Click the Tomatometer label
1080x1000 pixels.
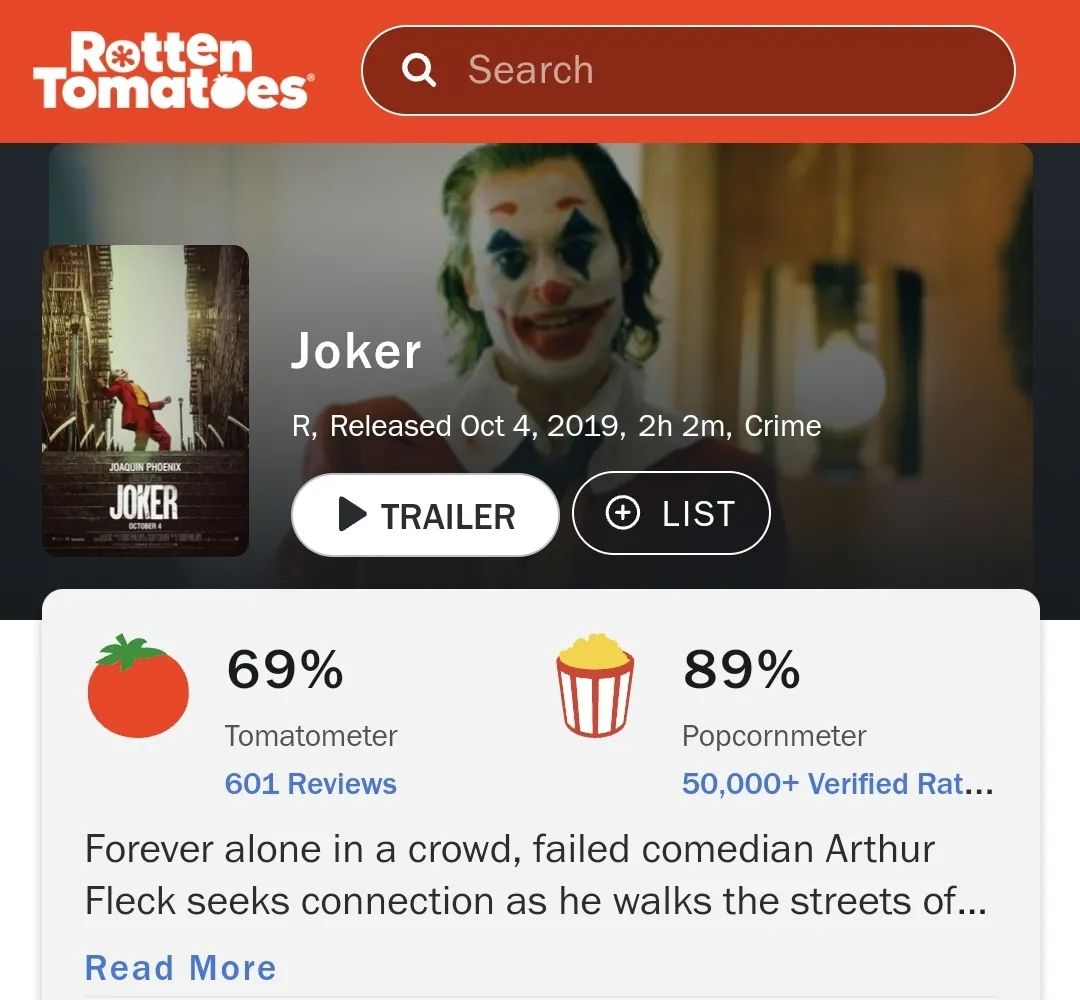pyautogui.click(x=311, y=736)
